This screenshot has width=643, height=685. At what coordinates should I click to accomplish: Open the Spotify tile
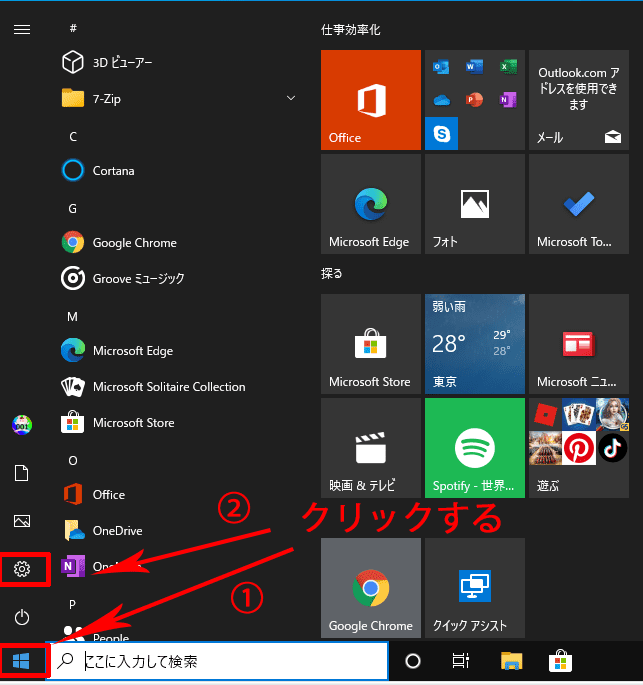pos(474,447)
